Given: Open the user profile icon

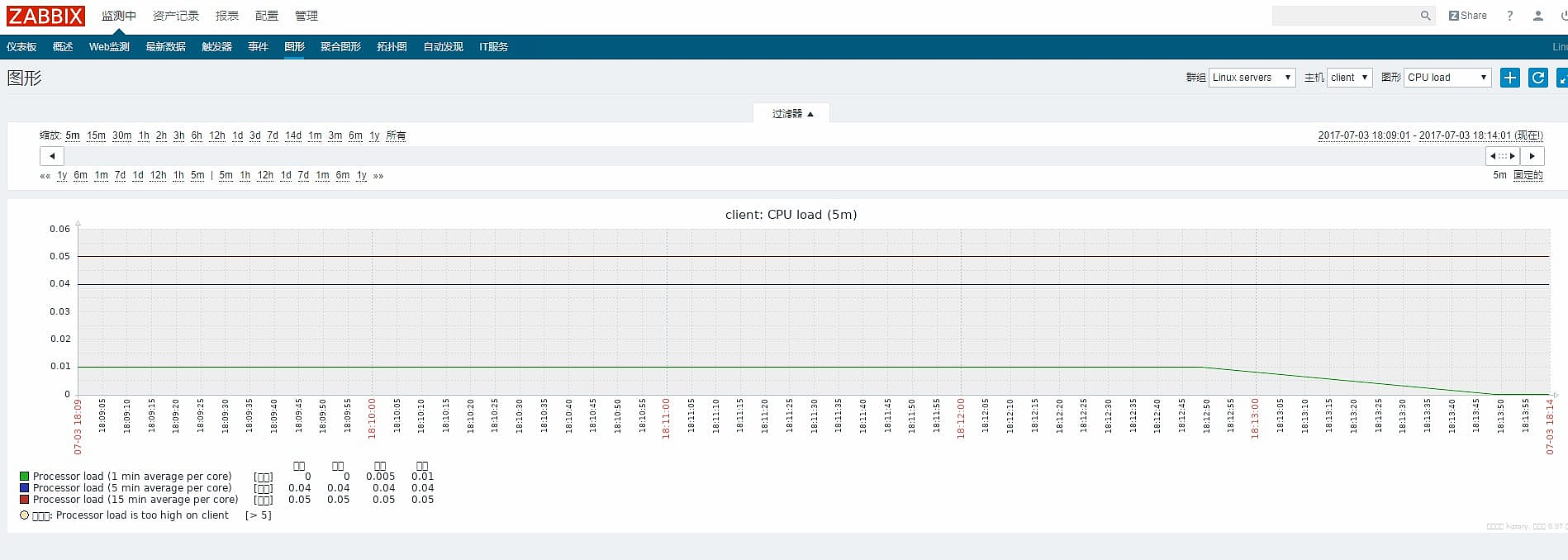Looking at the screenshot, I should click(1537, 16).
